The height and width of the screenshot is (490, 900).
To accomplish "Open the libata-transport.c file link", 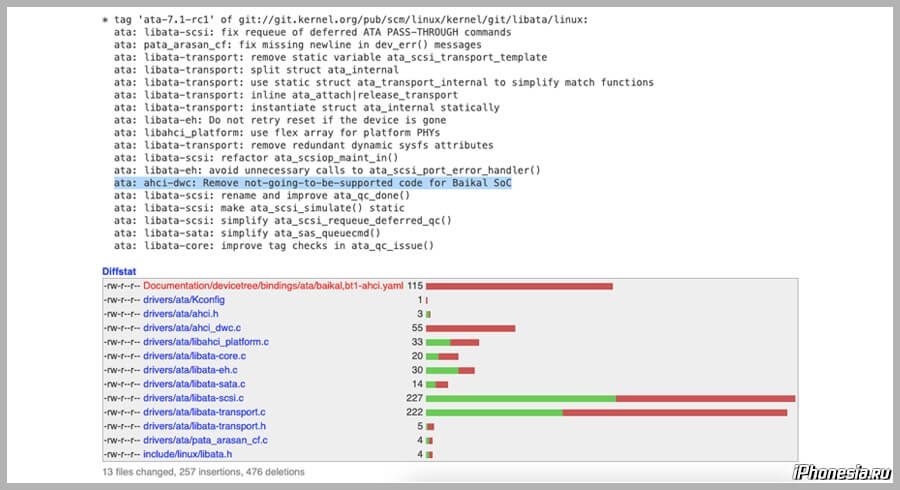I will coord(204,412).
